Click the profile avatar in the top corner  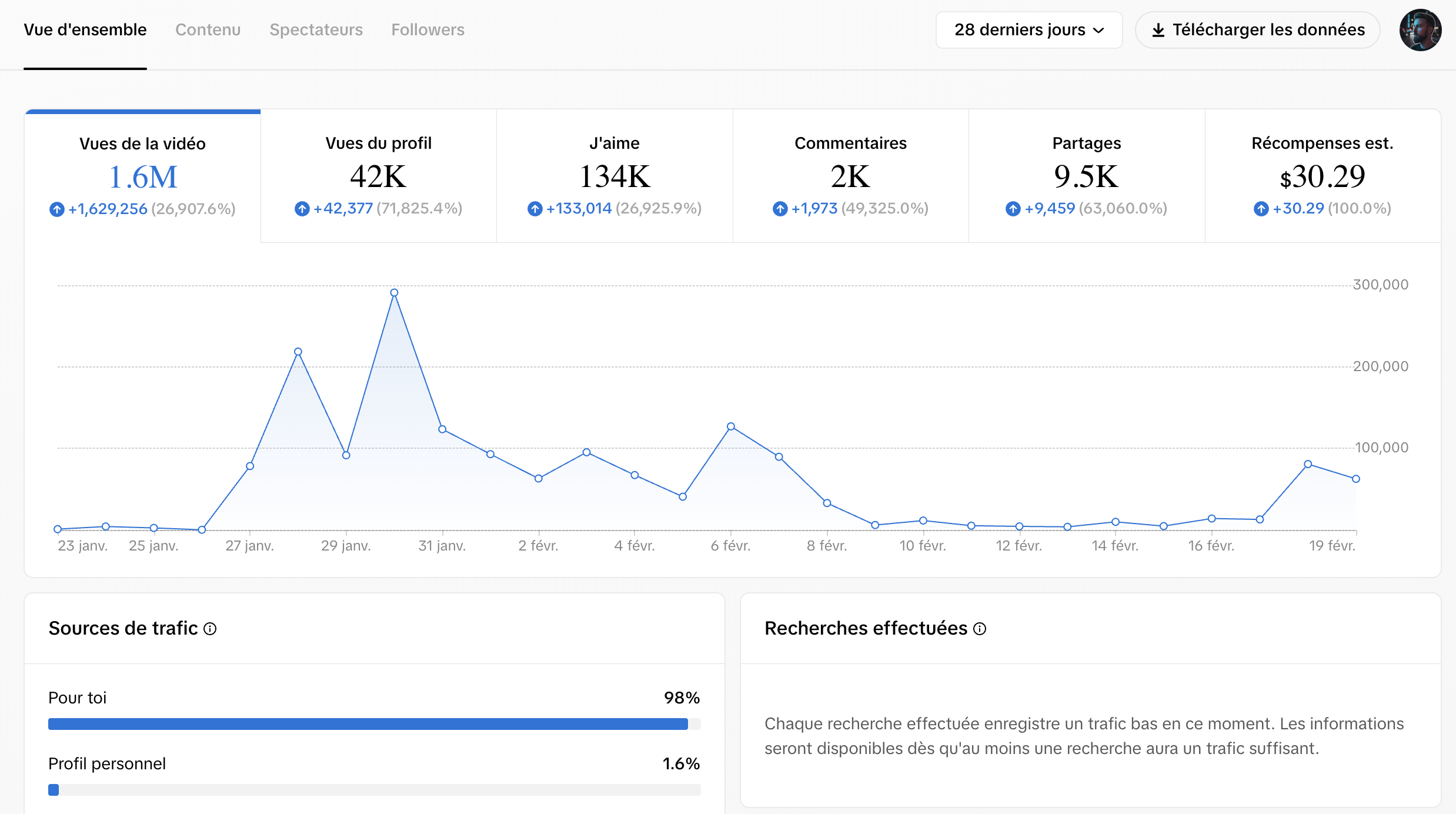pos(1420,30)
